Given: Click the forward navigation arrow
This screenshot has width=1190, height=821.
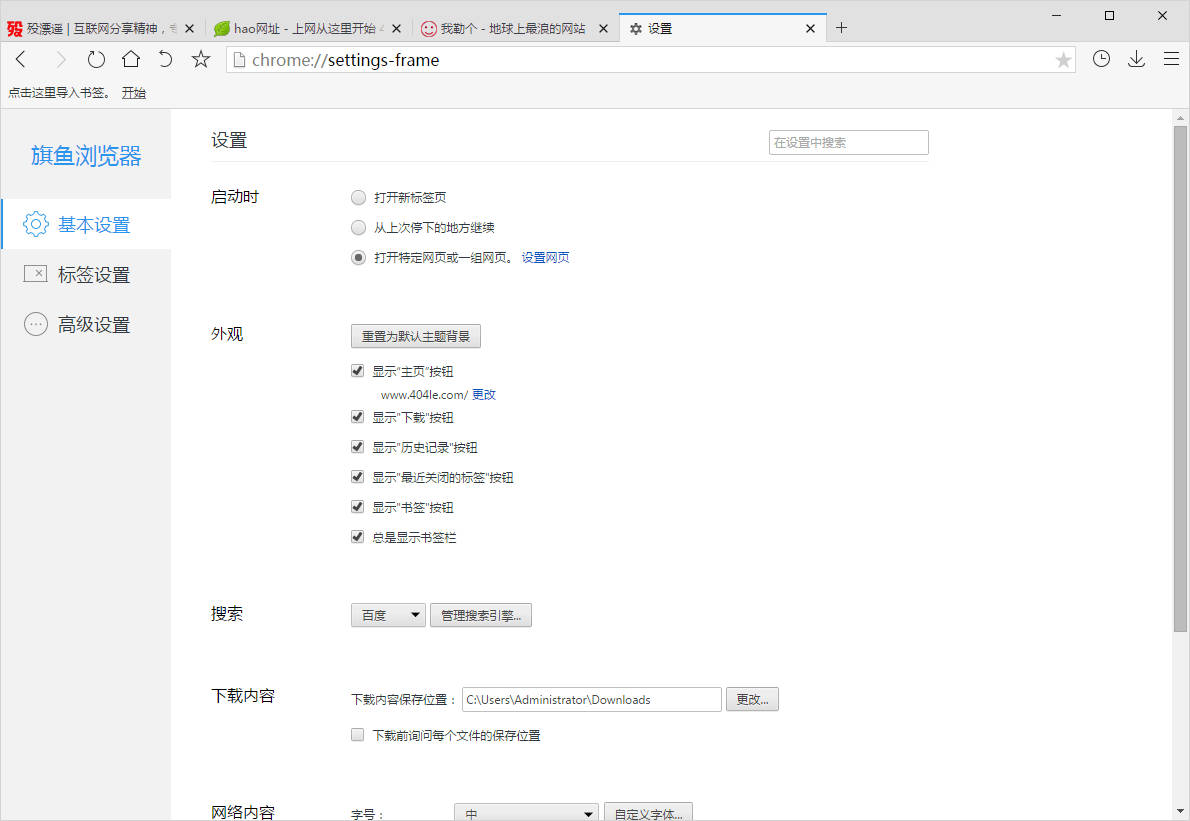Looking at the screenshot, I should (61, 59).
